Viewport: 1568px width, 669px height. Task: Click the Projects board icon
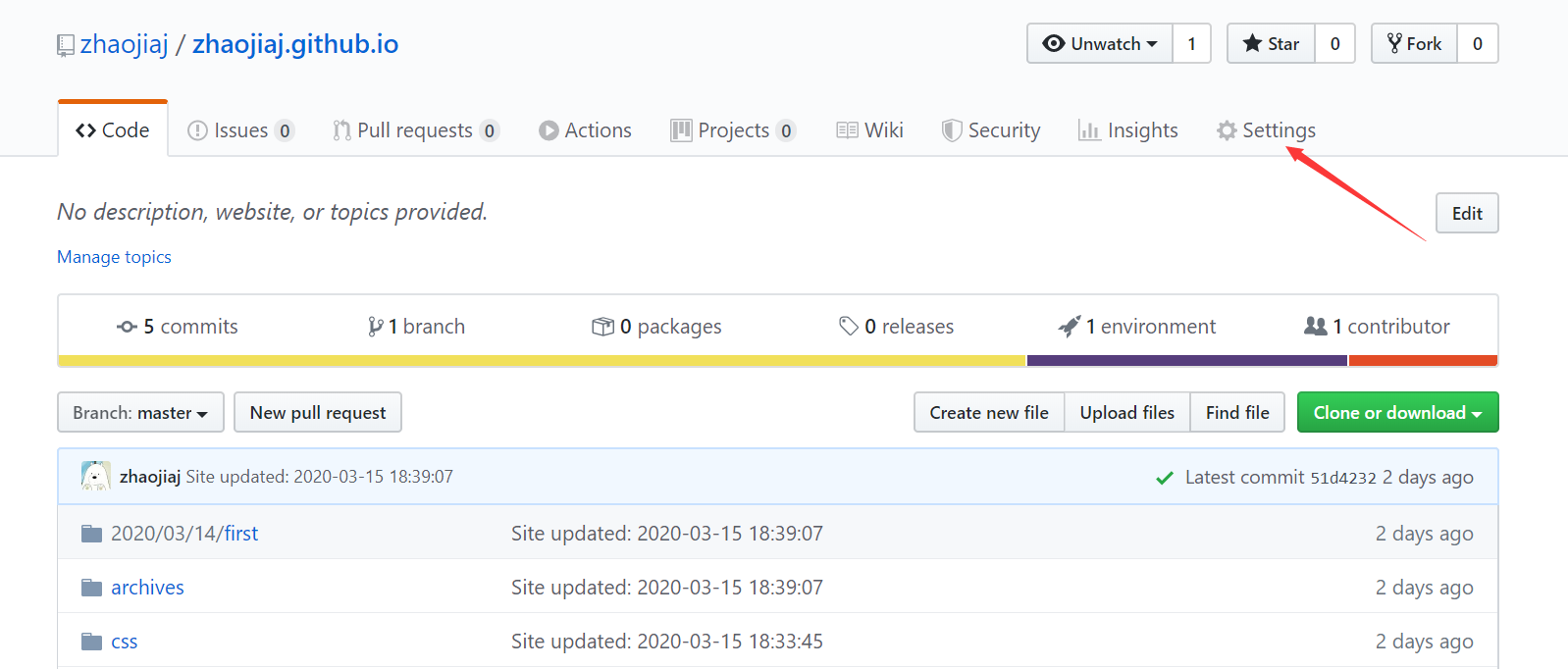pyautogui.click(x=681, y=130)
